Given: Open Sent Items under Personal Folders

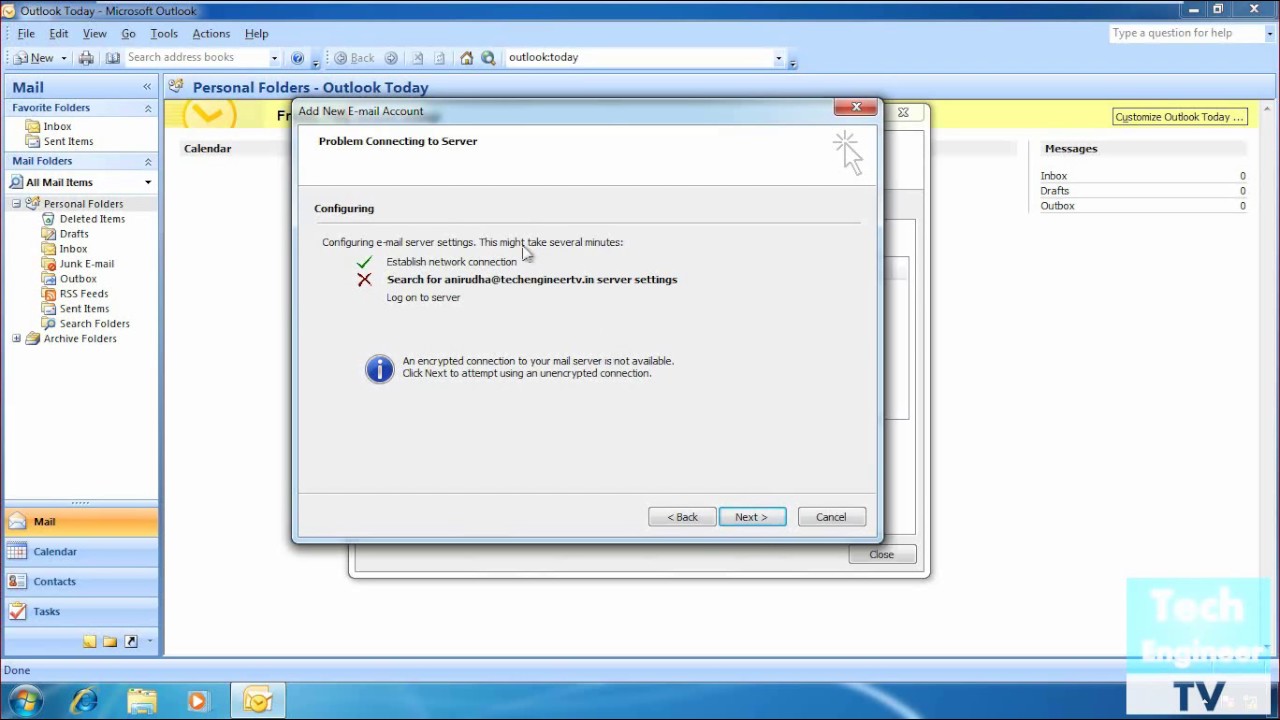Looking at the screenshot, I should [x=84, y=309].
